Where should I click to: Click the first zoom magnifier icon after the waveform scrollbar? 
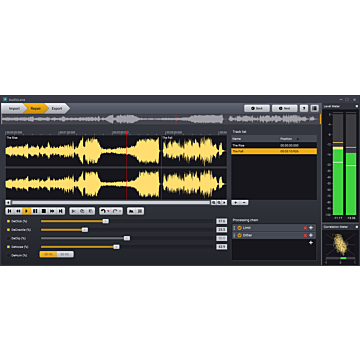213,202
